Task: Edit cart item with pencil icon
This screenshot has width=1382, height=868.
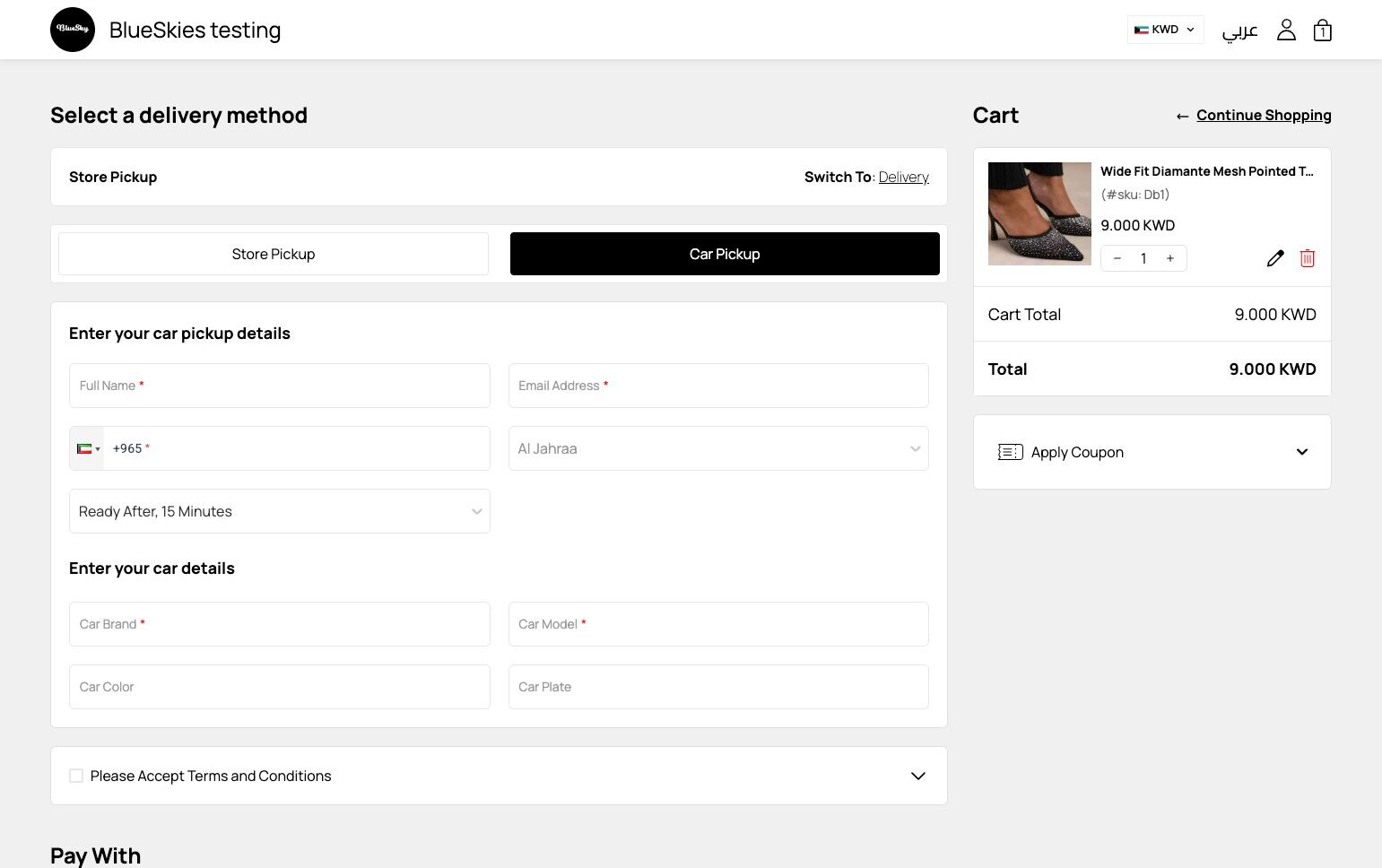Action: (1274, 258)
